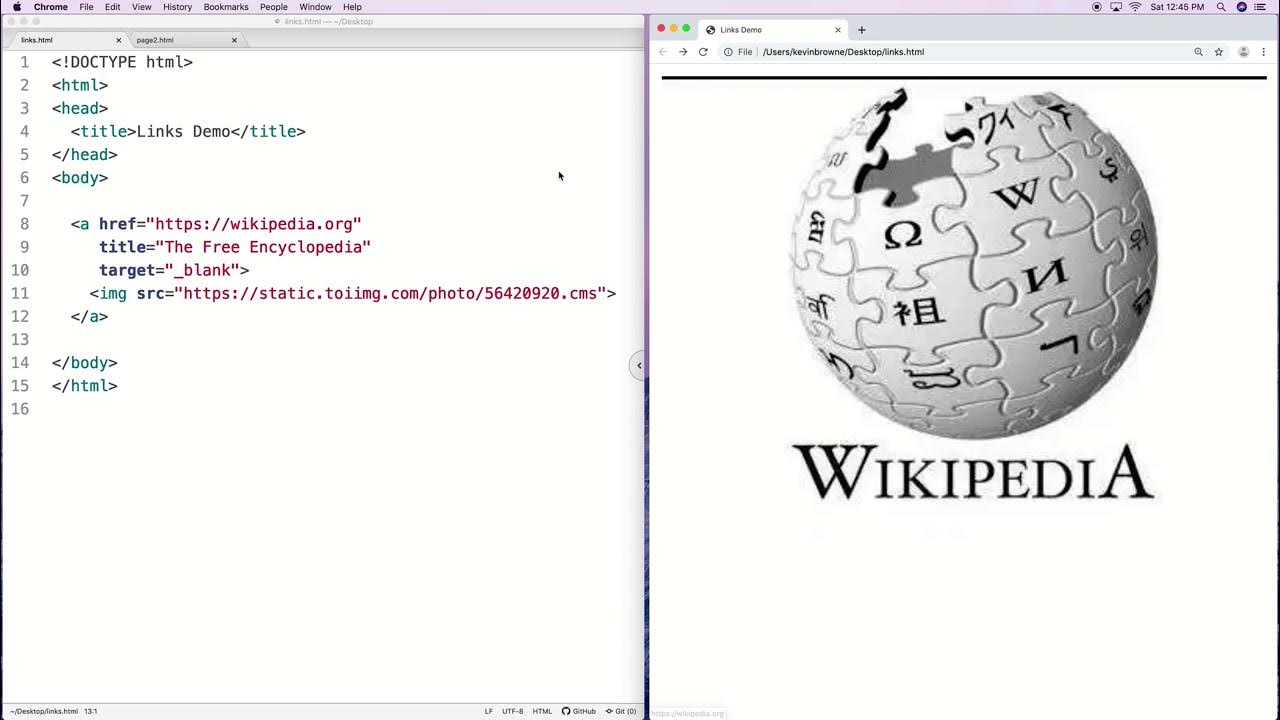The width and height of the screenshot is (1280, 720).
Task: Open the Wi-Fi status menu
Action: click(1135, 7)
